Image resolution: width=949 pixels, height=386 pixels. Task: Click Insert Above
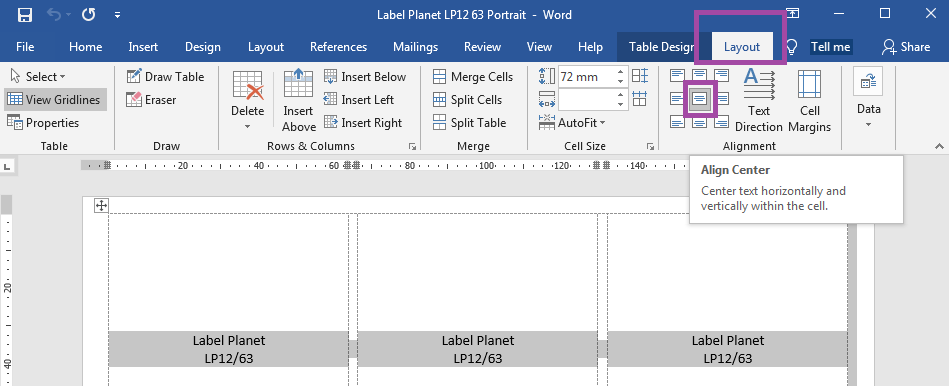pyautogui.click(x=298, y=100)
